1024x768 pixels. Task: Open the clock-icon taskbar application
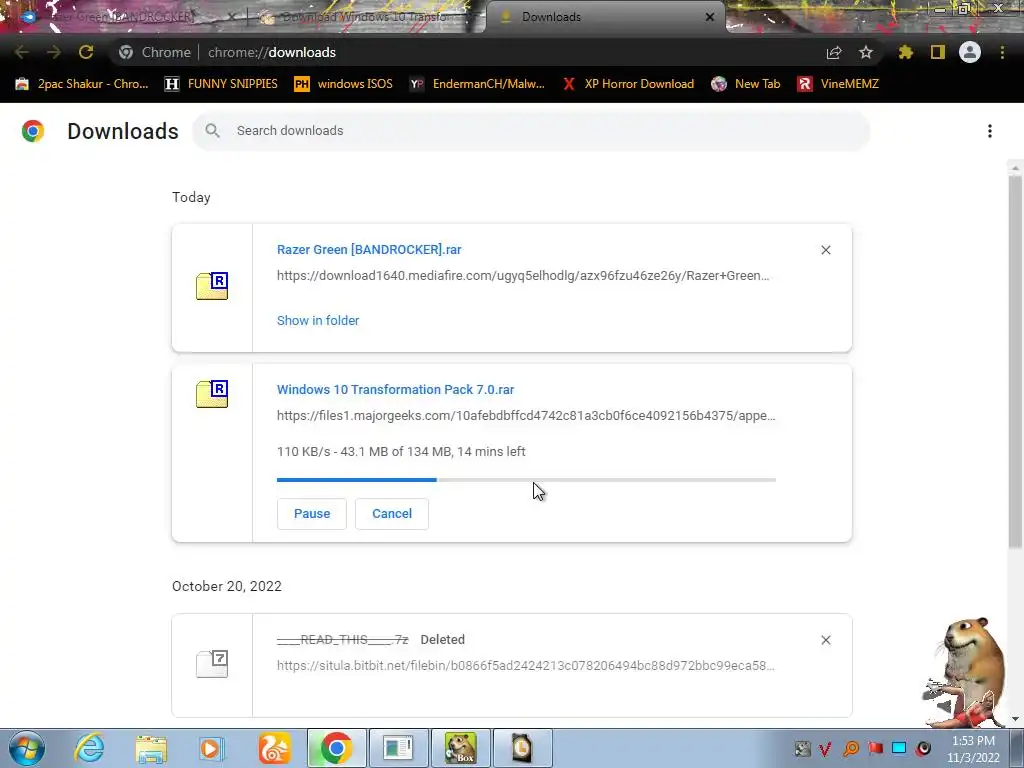pyautogui.click(x=522, y=748)
